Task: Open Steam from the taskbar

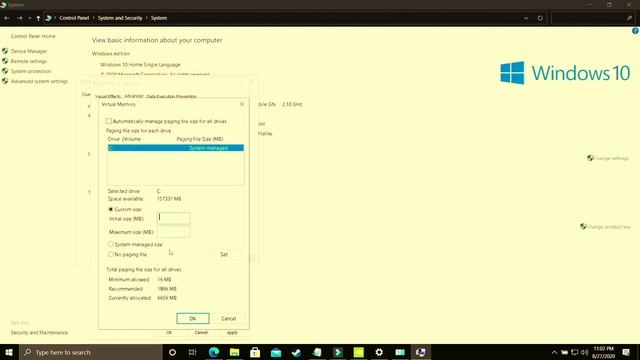Action: [296, 352]
